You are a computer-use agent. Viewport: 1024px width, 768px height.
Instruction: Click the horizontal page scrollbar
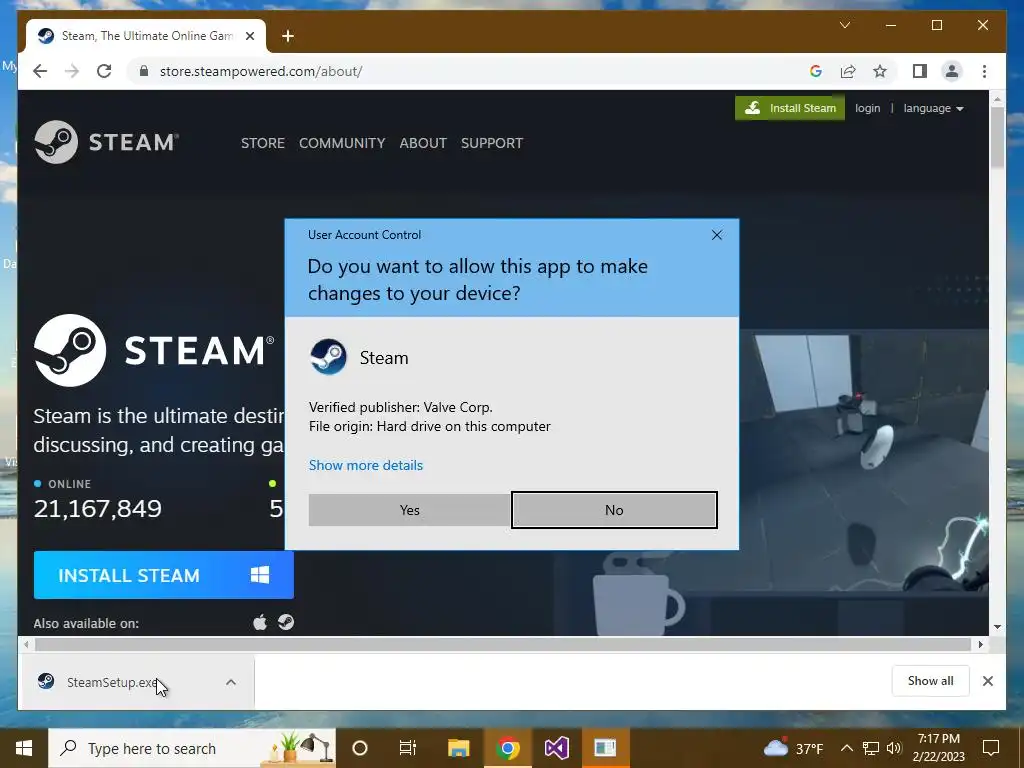click(503, 645)
